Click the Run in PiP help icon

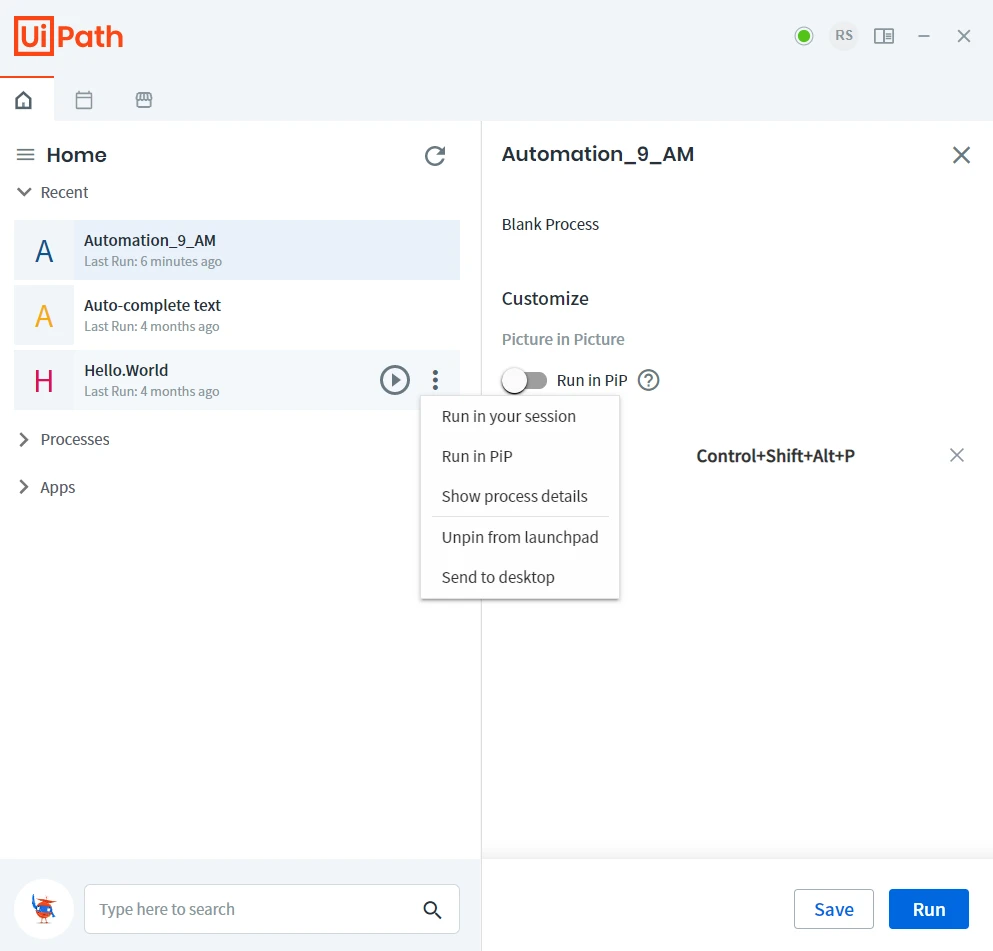648,381
